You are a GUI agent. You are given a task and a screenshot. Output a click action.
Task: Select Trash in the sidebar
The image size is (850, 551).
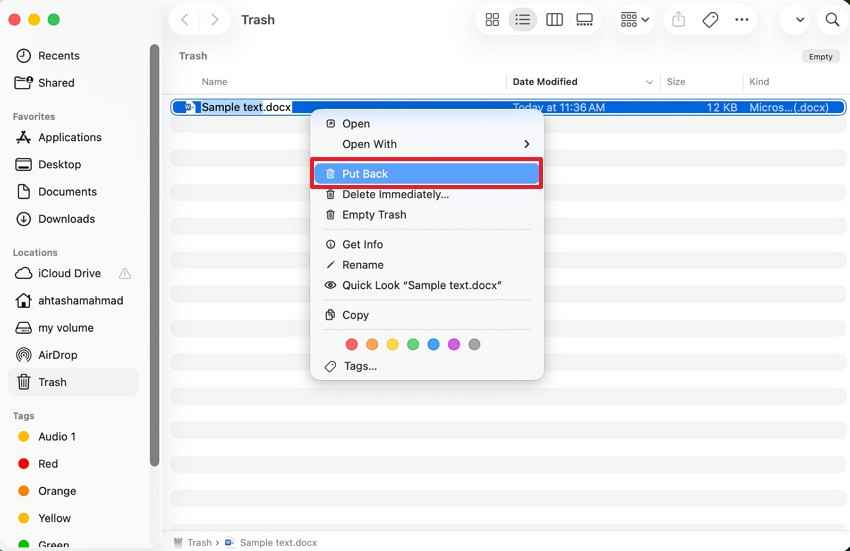coord(73,382)
